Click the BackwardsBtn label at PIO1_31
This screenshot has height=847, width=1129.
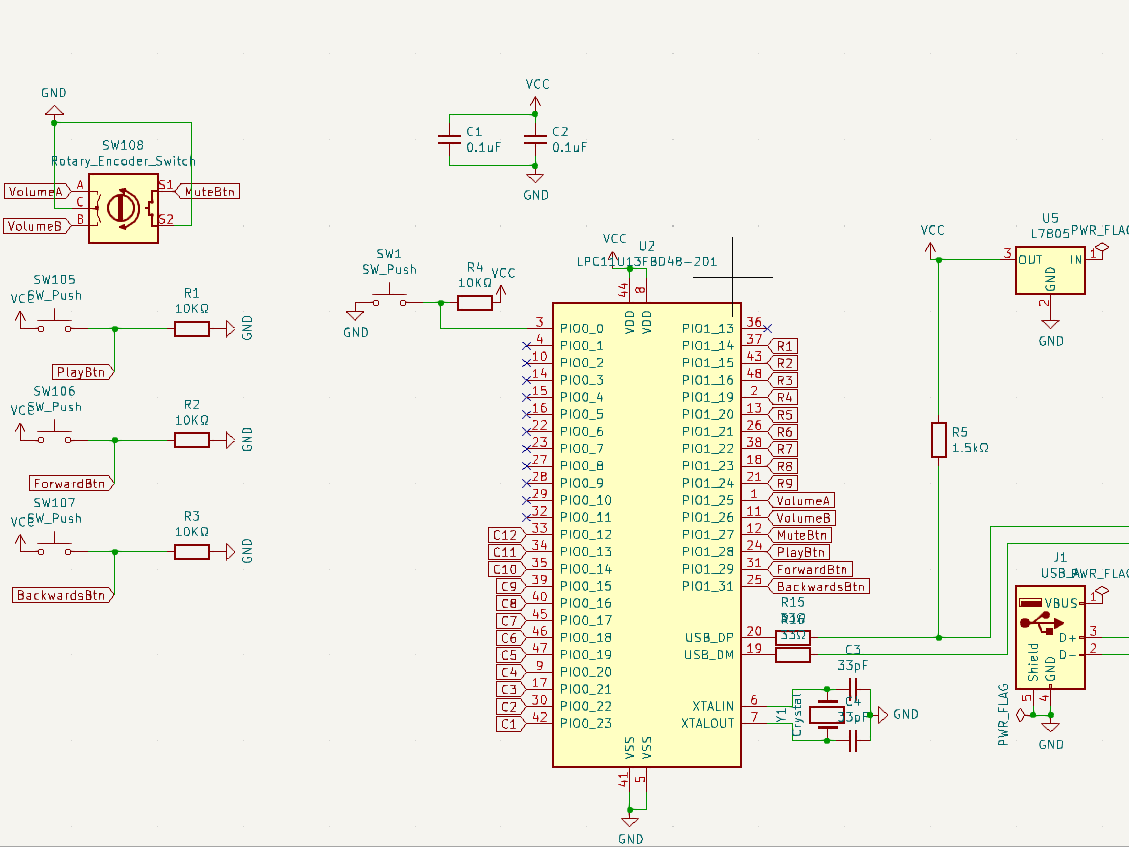point(819,586)
